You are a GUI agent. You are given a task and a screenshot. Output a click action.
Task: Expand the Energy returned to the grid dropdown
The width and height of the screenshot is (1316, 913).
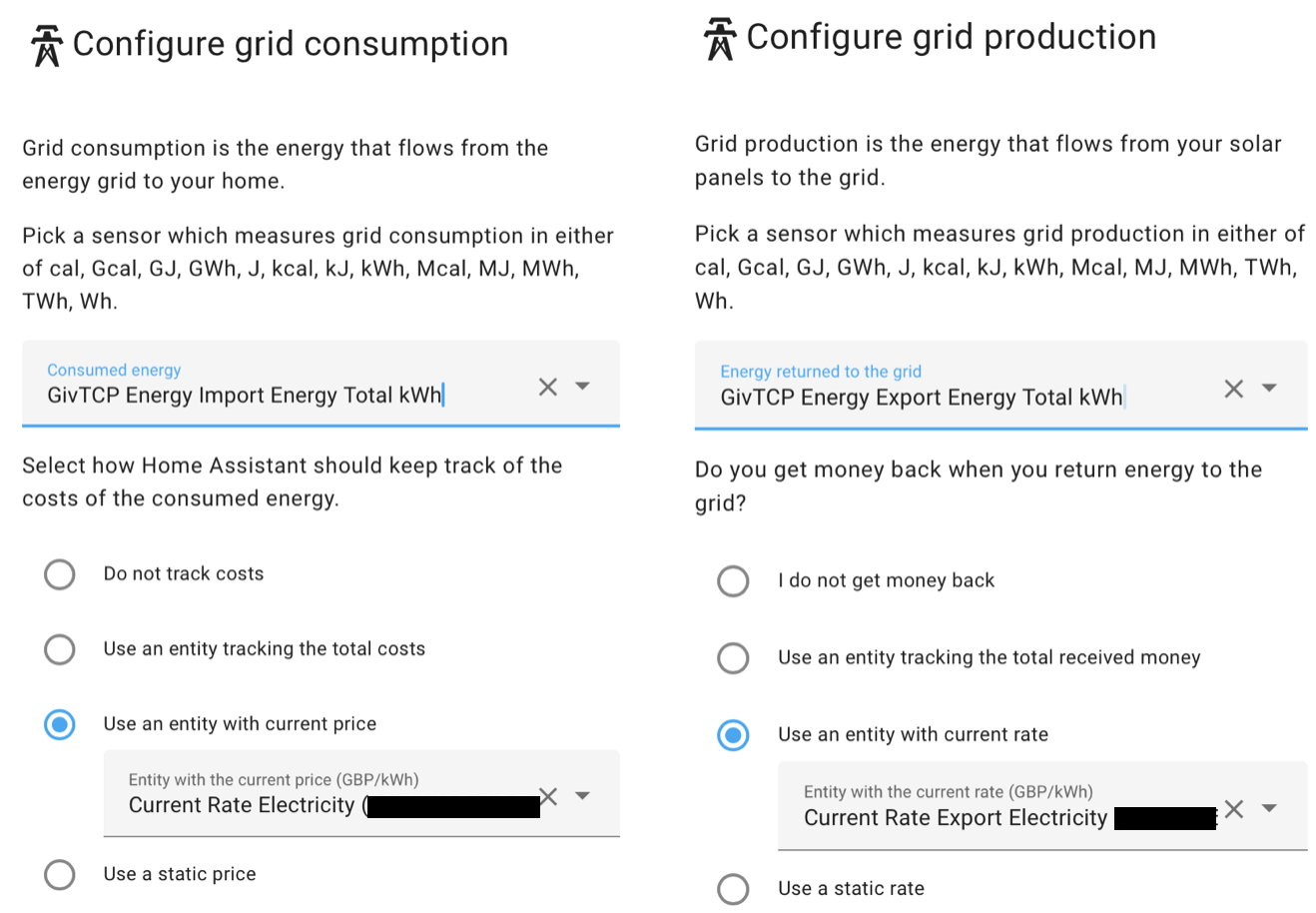[x=1269, y=389]
